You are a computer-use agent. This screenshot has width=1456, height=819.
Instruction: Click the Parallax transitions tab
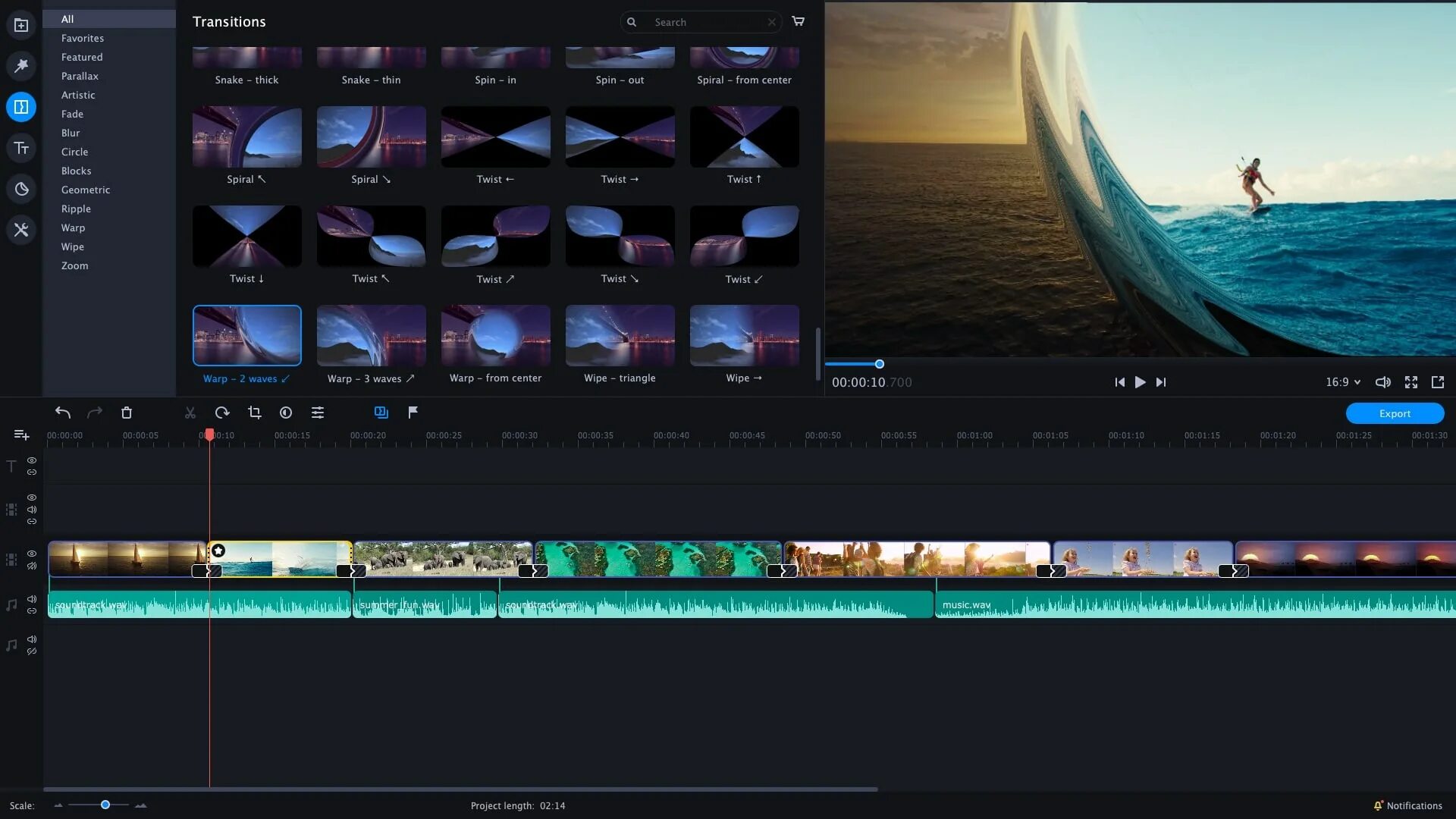(x=79, y=76)
